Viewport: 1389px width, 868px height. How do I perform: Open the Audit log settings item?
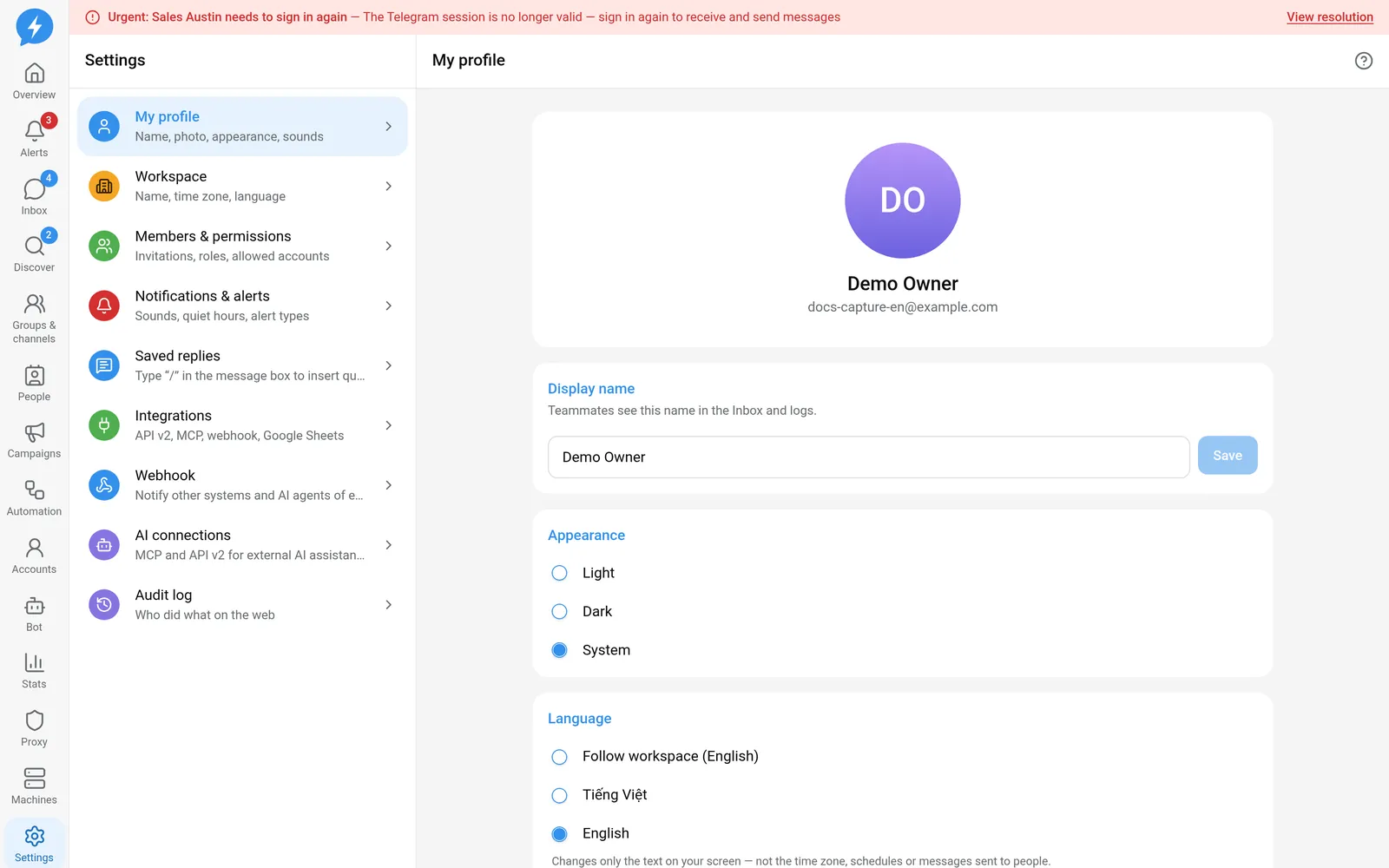[x=242, y=605]
